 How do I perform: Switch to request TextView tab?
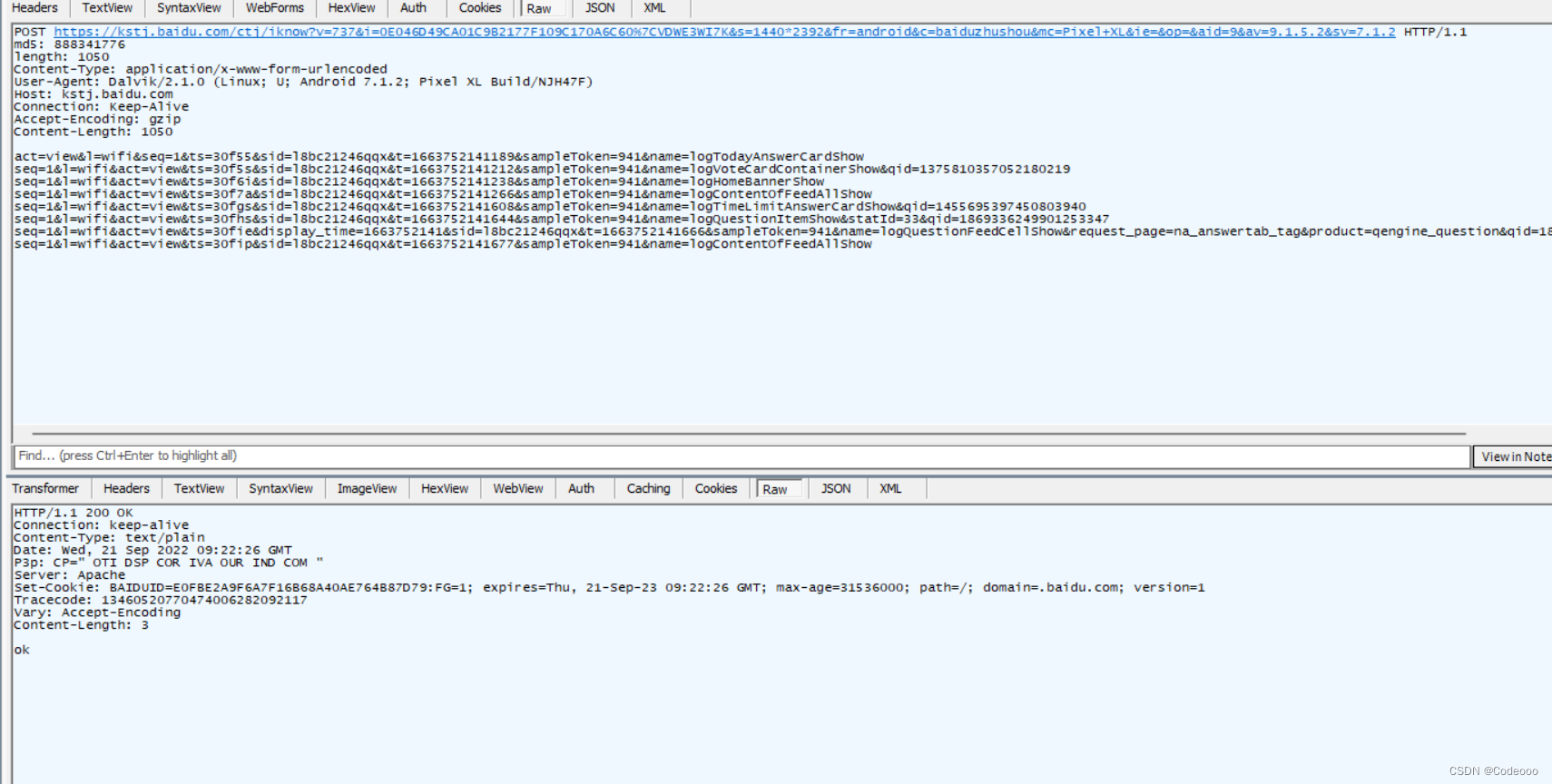point(107,8)
